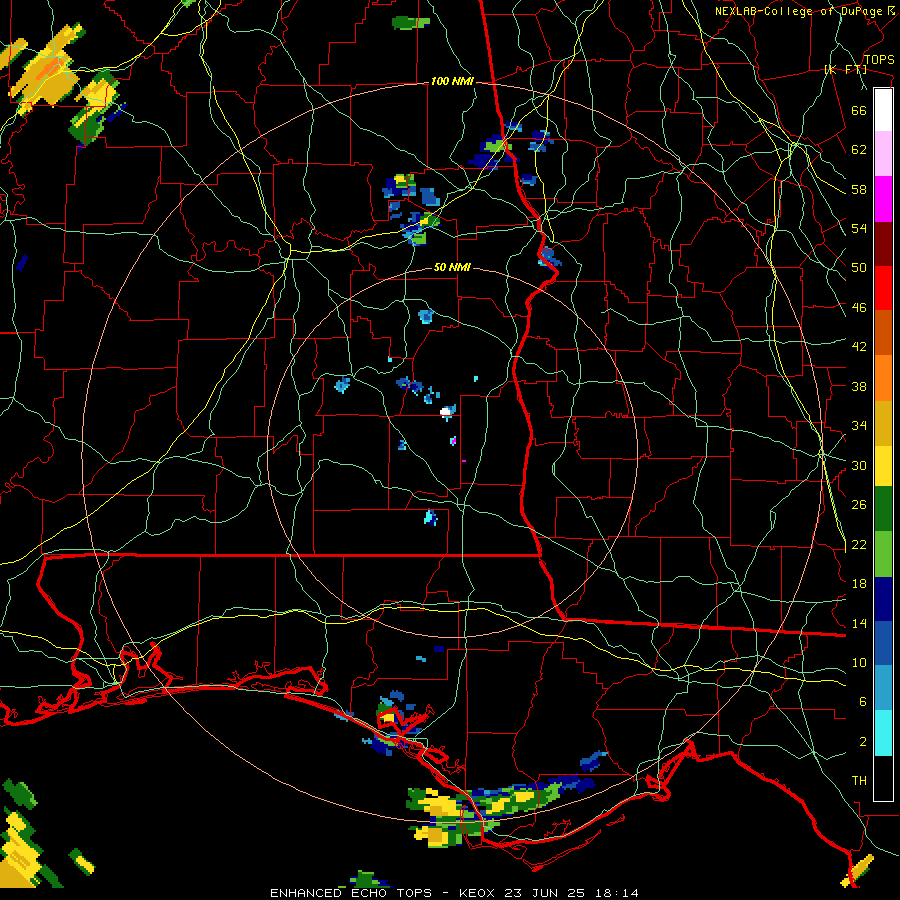
Task: Click the small magenta echo below the white echo
Action: tap(453, 441)
